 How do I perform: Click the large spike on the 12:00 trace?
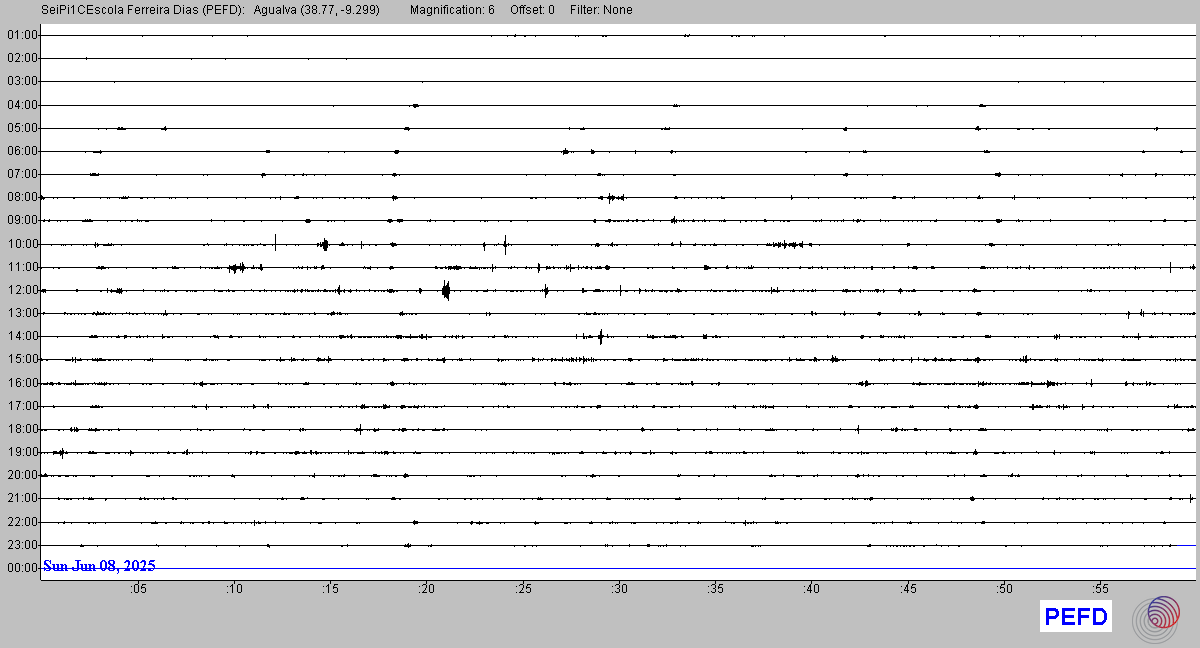[446, 291]
